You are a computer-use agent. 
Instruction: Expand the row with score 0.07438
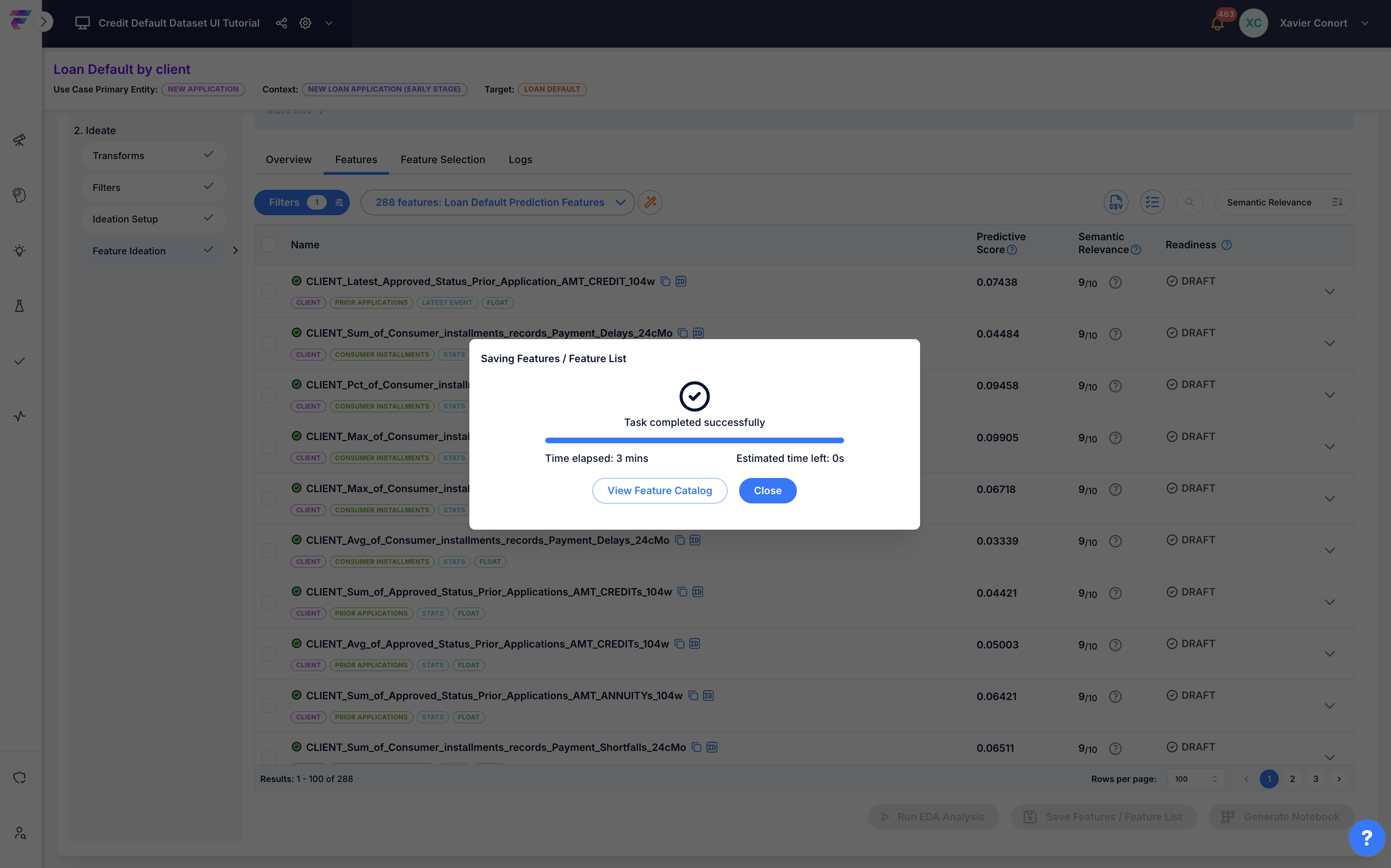[1330, 291]
